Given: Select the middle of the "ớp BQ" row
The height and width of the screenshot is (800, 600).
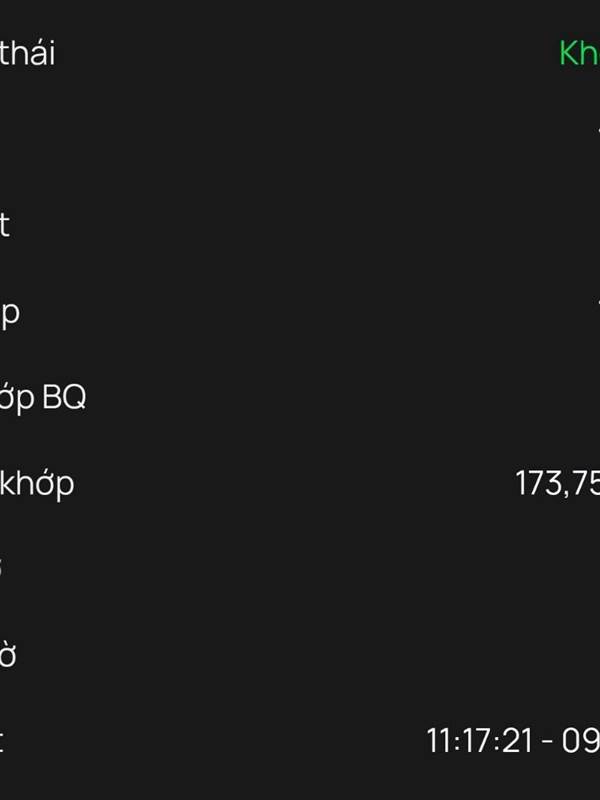Looking at the screenshot, I should [300, 398].
